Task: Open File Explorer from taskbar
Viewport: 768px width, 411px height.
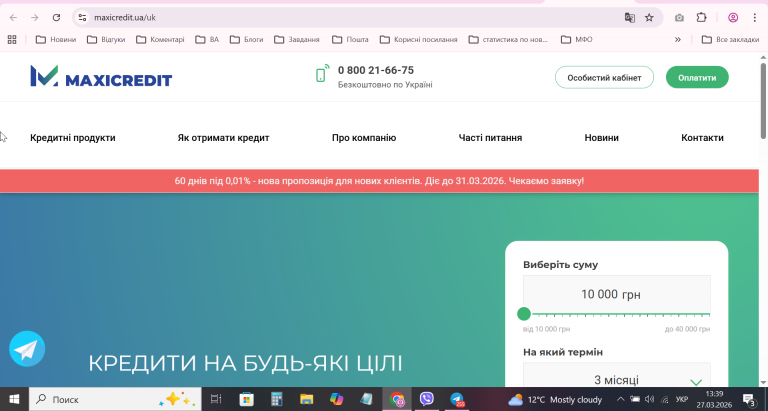Action: pyautogui.click(x=307, y=399)
